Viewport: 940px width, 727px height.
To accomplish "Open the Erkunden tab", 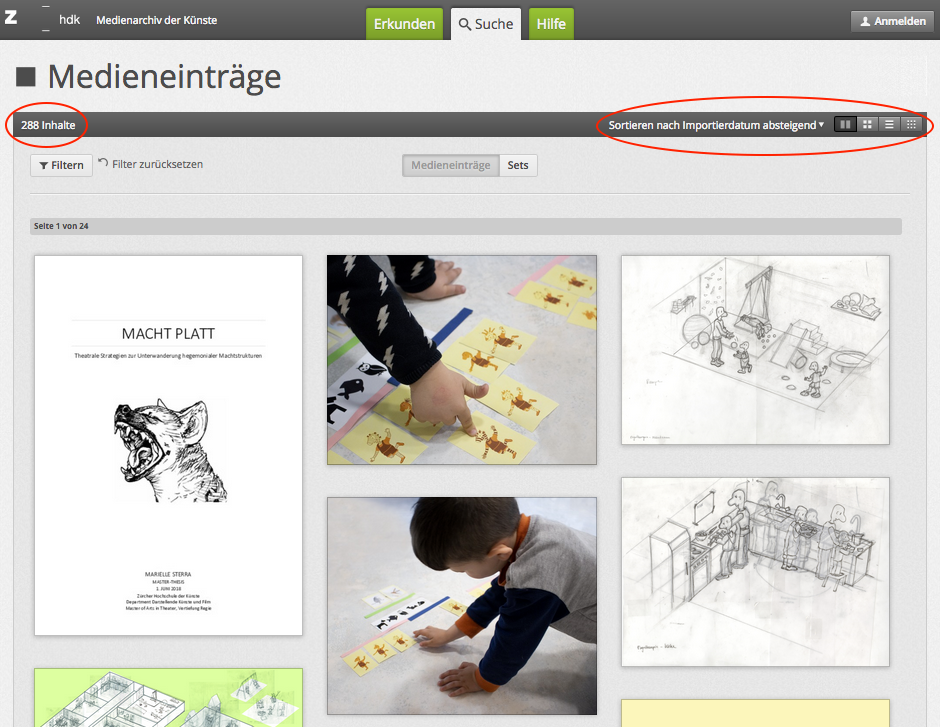I will tap(404, 24).
